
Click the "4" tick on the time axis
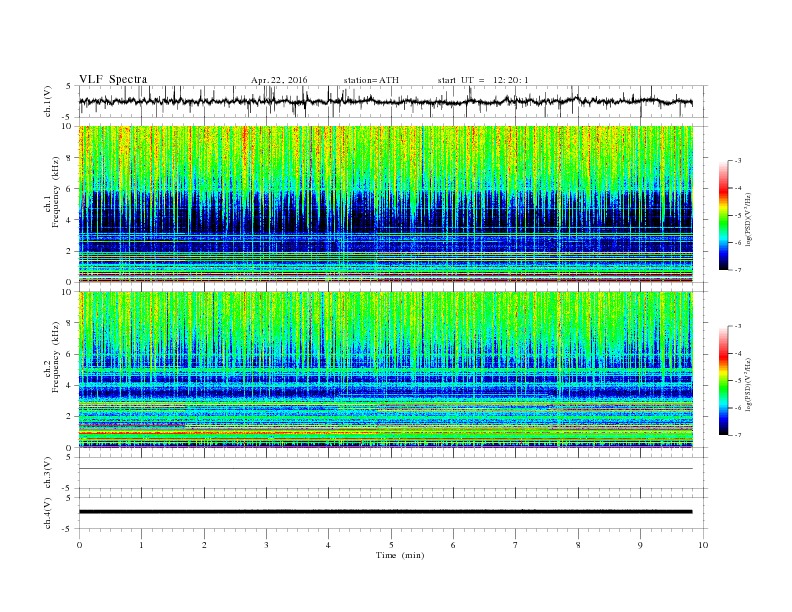click(x=328, y=545)
